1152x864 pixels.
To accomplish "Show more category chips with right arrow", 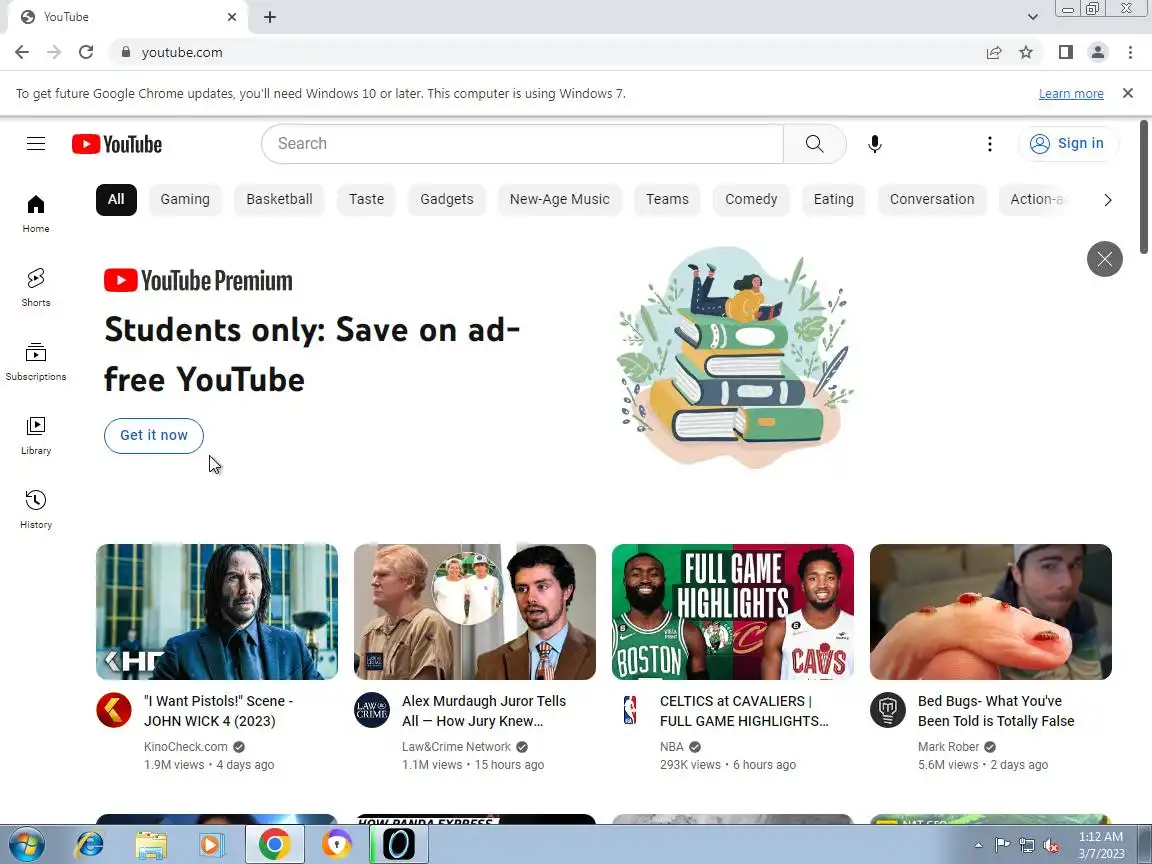I will 1107,200.
